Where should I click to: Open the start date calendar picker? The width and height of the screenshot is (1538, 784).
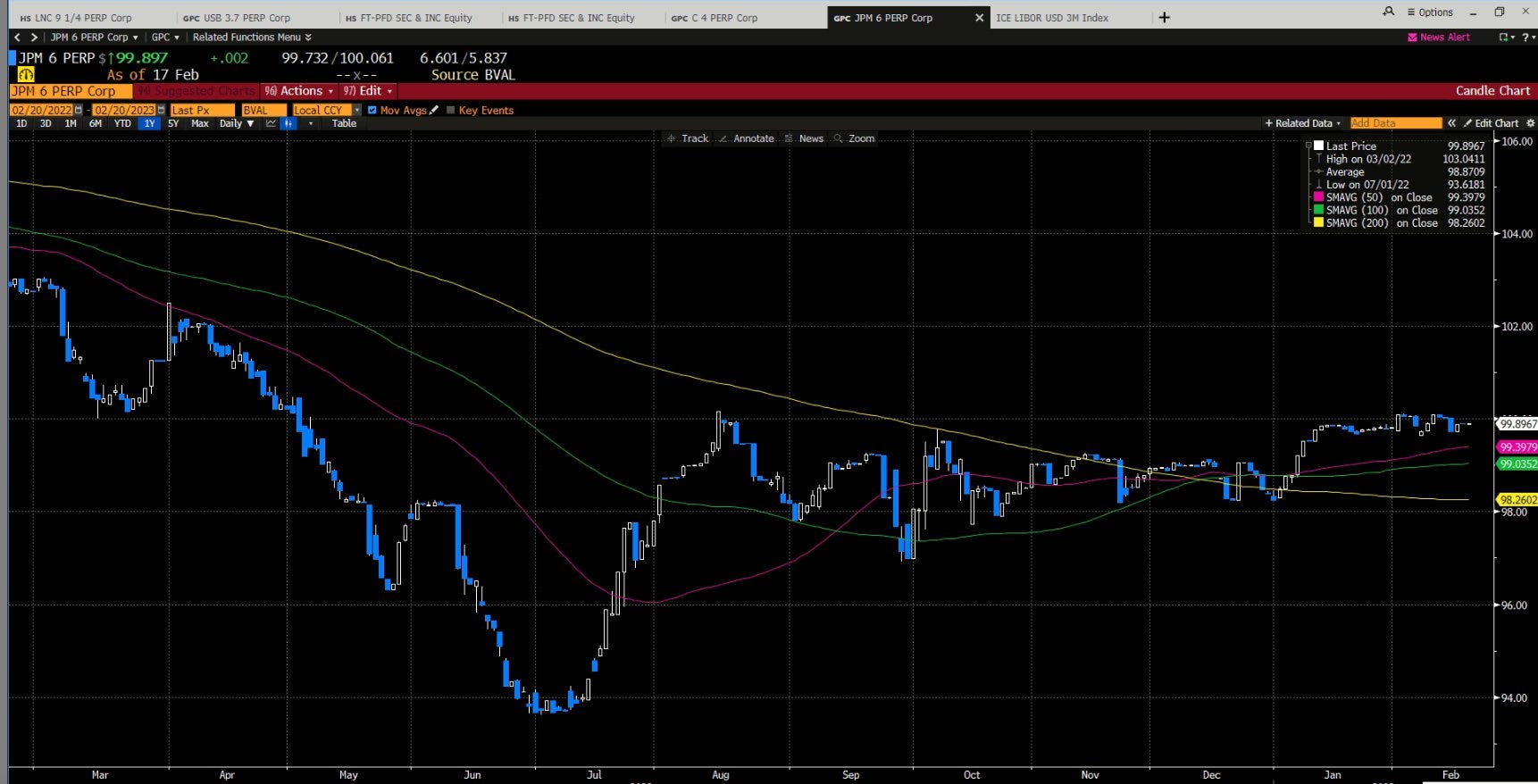point(79,111)
